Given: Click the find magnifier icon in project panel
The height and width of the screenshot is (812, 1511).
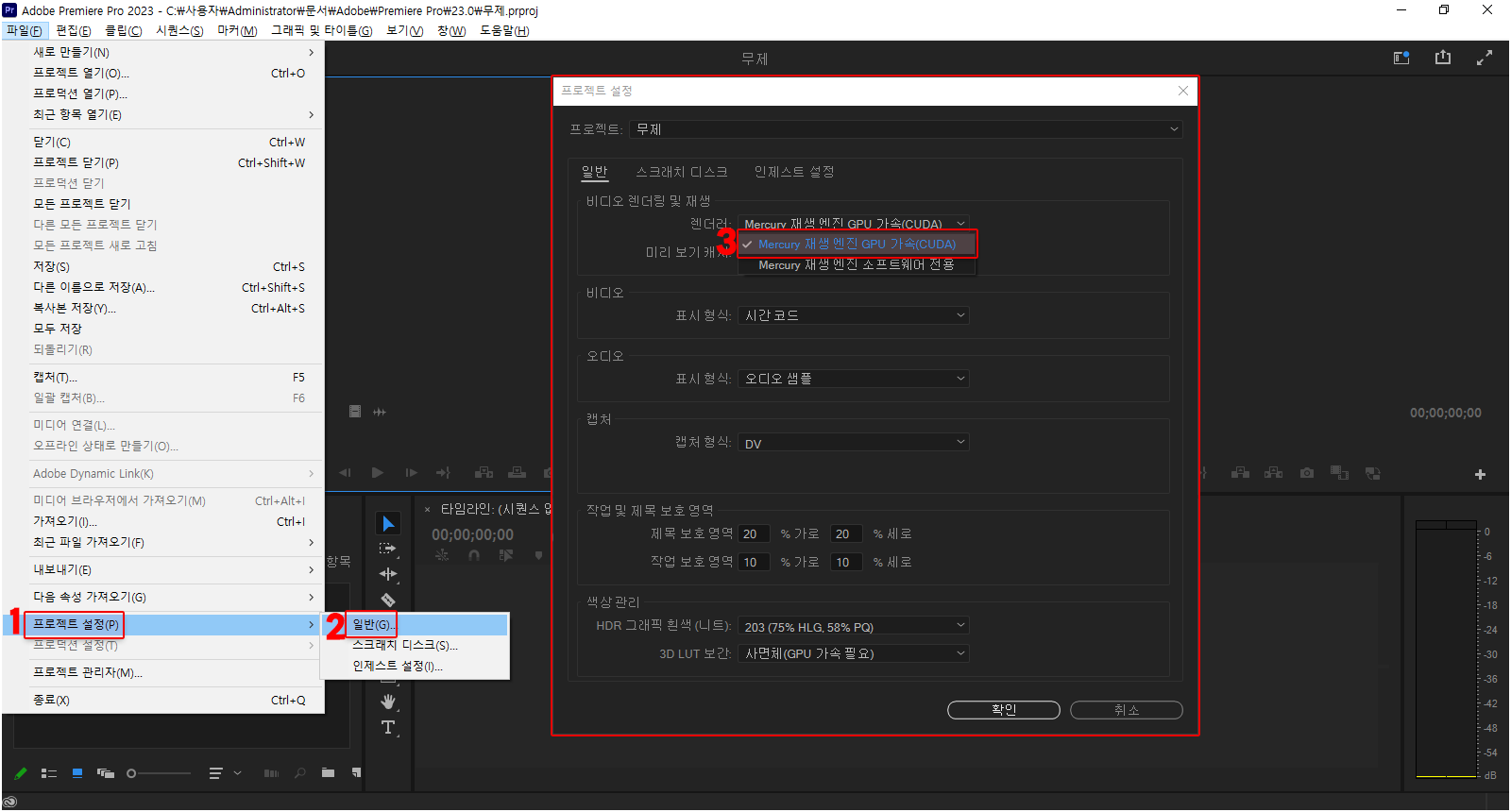Looking at the screenshot, I should coord(300,773).
